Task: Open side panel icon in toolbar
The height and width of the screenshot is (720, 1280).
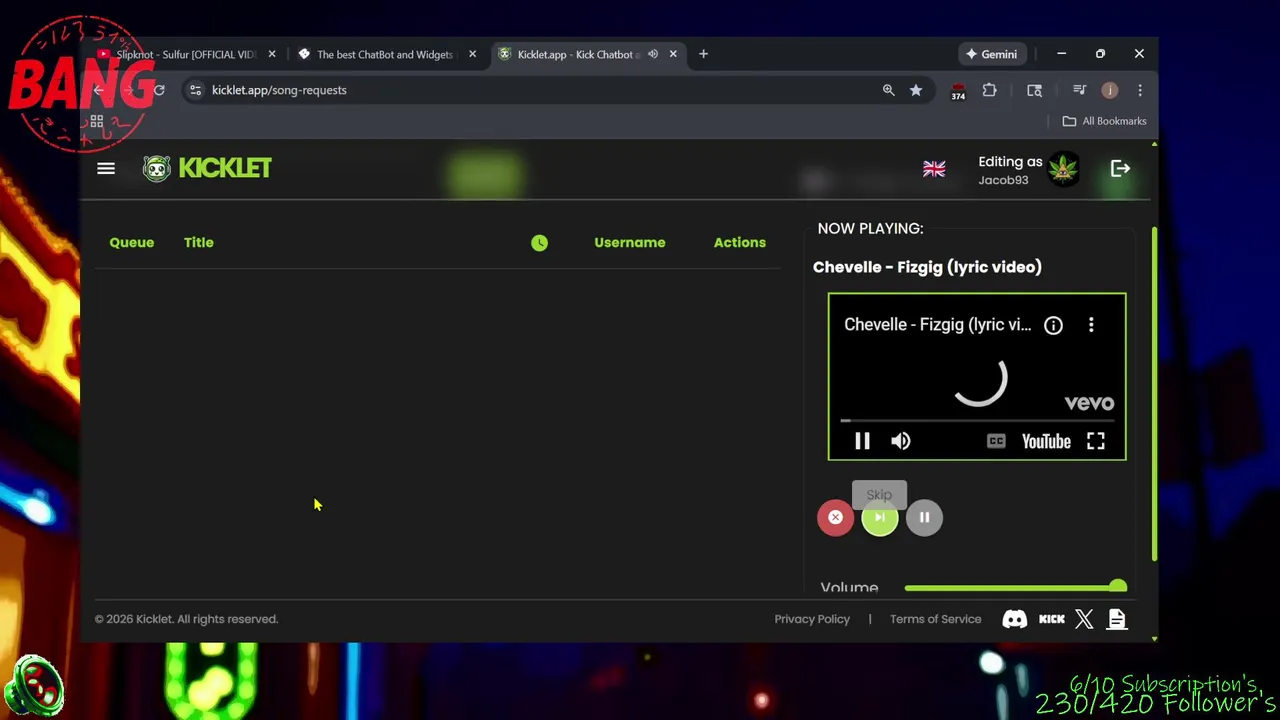Action: (1034, 90)
